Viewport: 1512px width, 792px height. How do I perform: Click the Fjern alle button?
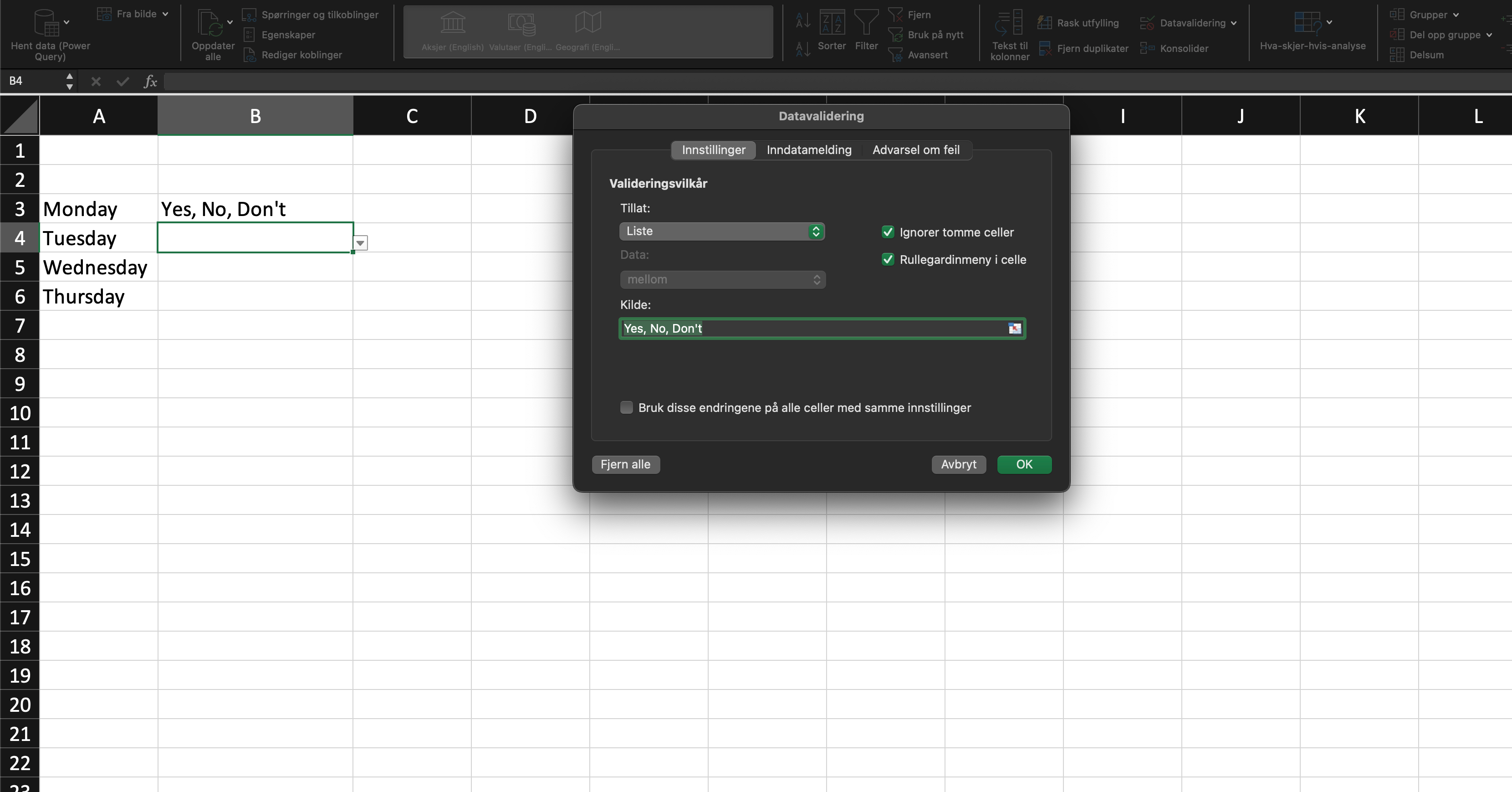625,464
